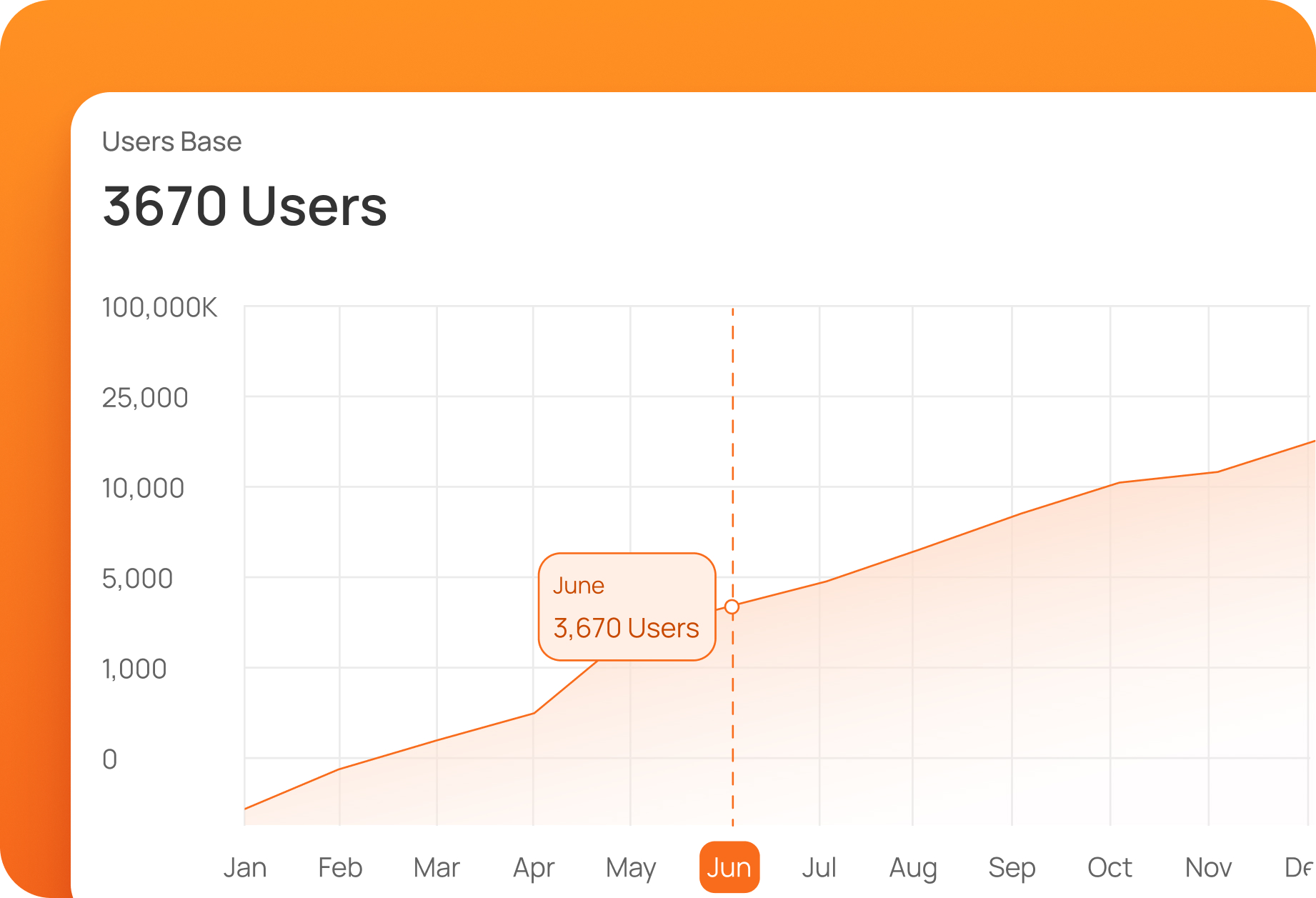Click the June 3,670 Users tooltip
1316x898 pixels.
pos(627,607)
